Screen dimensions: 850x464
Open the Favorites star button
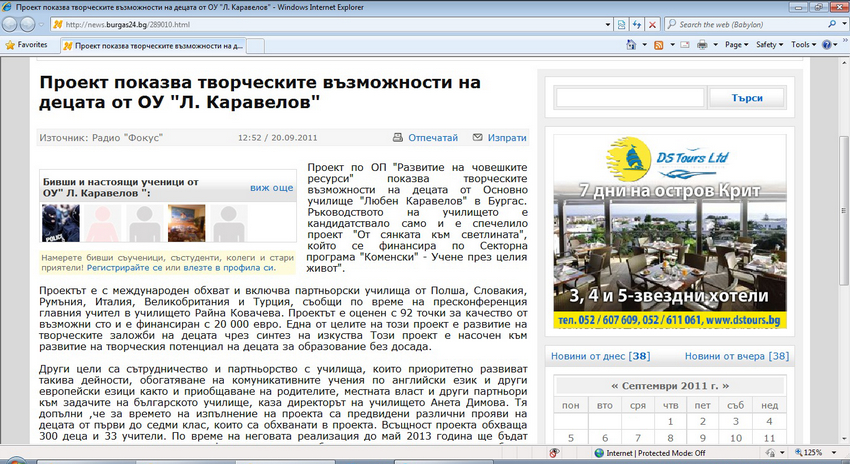[26, 45]
